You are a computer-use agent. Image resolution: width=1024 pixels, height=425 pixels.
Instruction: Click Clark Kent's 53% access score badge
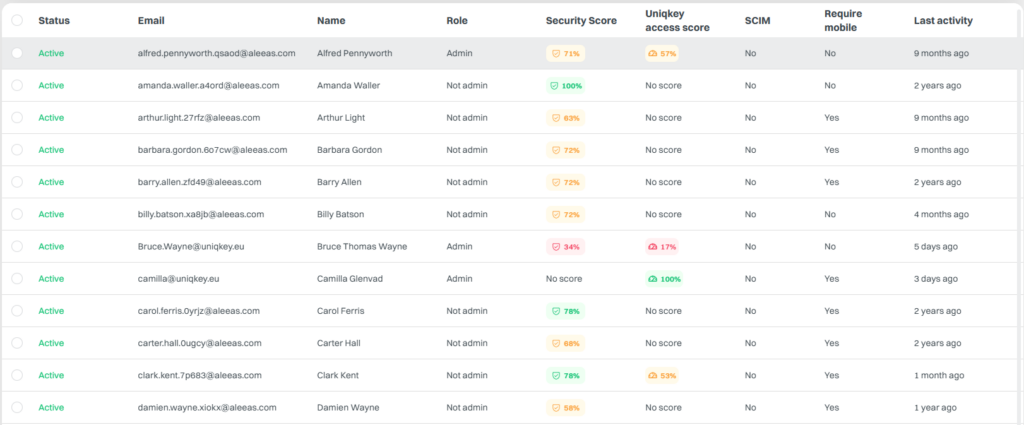tap(662, 375)
